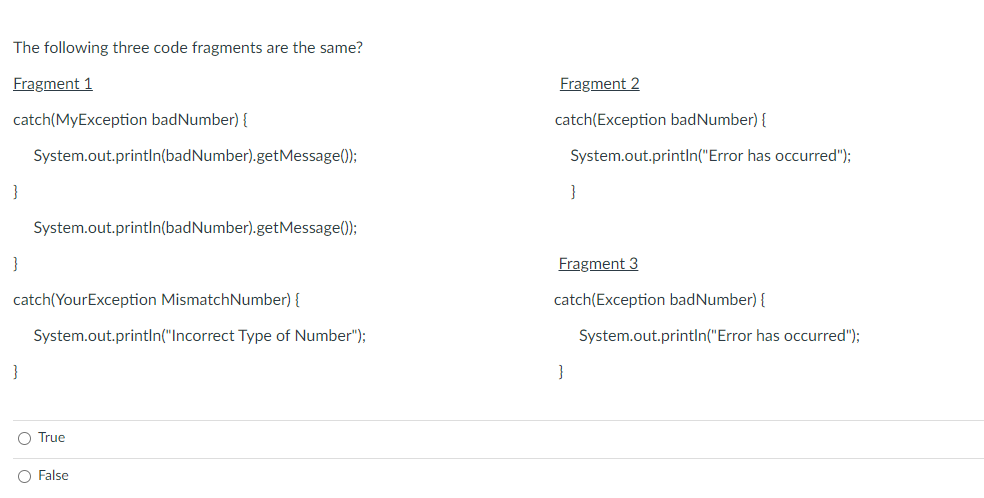
Task: Click the question text about three code fragments
Action: (x=188, y=48)
